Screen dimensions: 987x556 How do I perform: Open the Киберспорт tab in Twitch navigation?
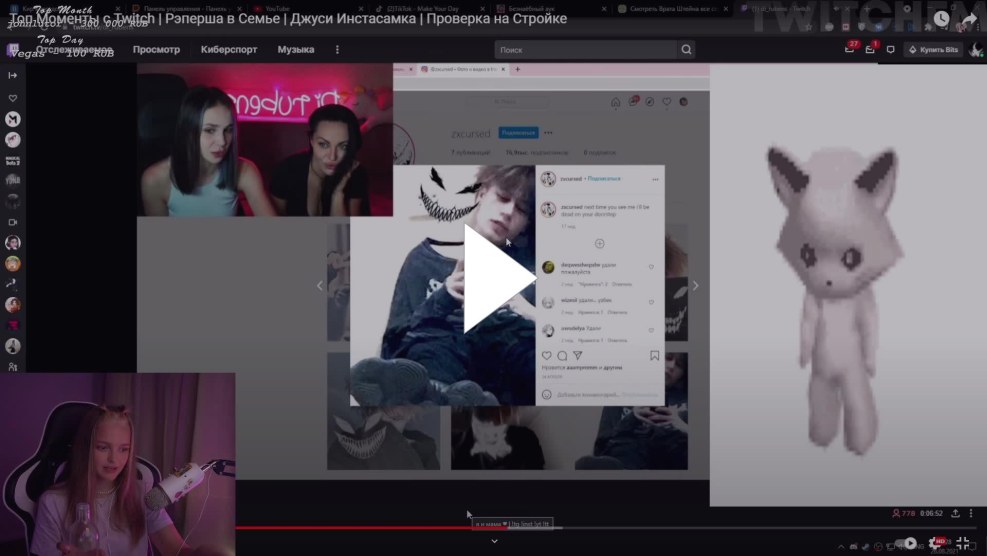[x=228, y=49]
